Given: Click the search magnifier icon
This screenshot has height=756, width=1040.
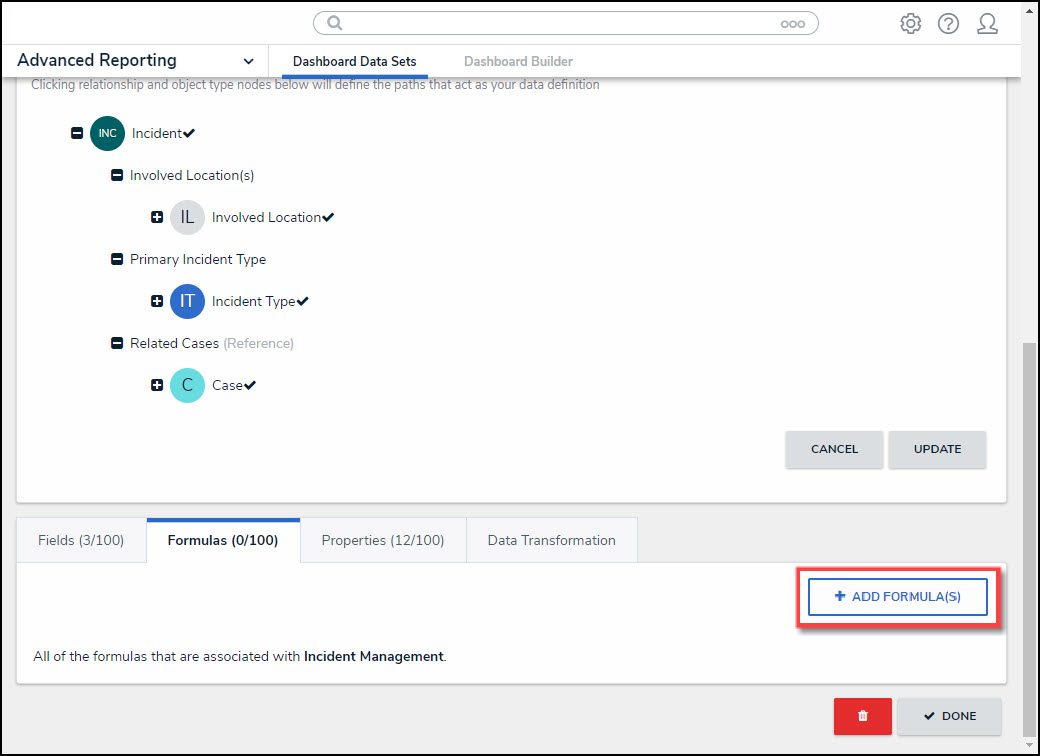Looking at the screenshot, I should point(334,23).
